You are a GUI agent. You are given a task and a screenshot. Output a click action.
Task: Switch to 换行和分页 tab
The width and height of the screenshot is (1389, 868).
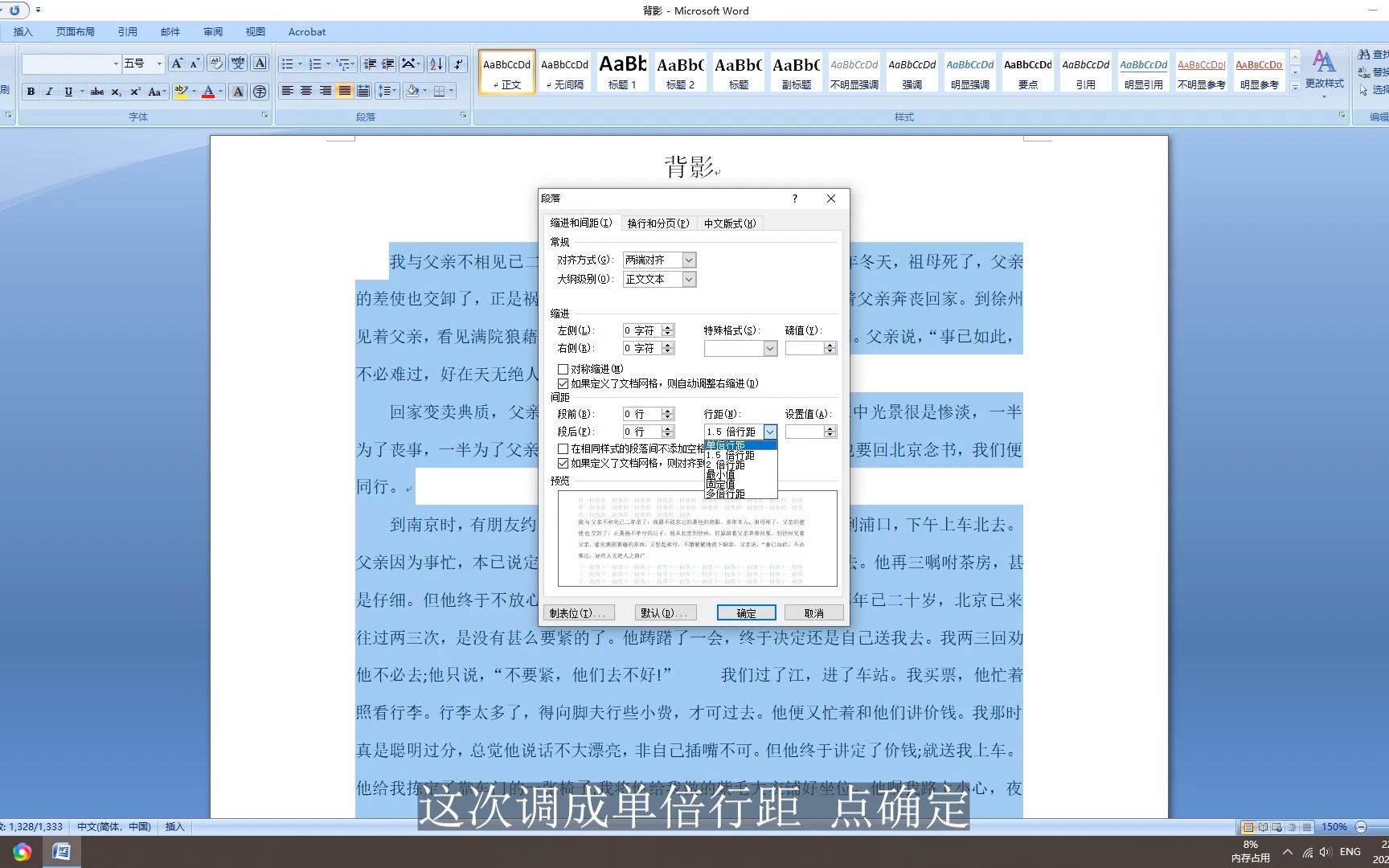pos(658,223)
